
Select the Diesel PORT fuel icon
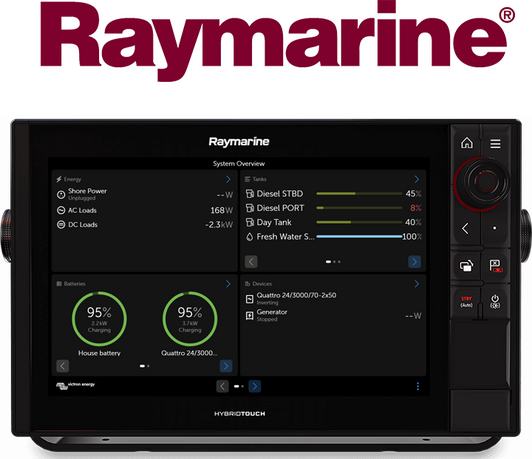[250, 208]
